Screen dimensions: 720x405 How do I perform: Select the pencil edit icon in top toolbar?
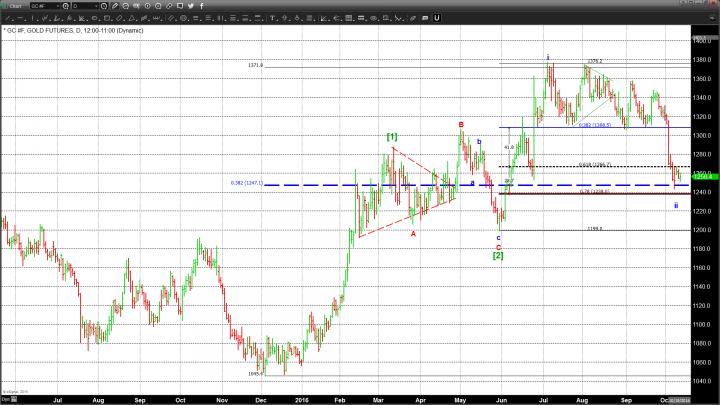[114, 6]
